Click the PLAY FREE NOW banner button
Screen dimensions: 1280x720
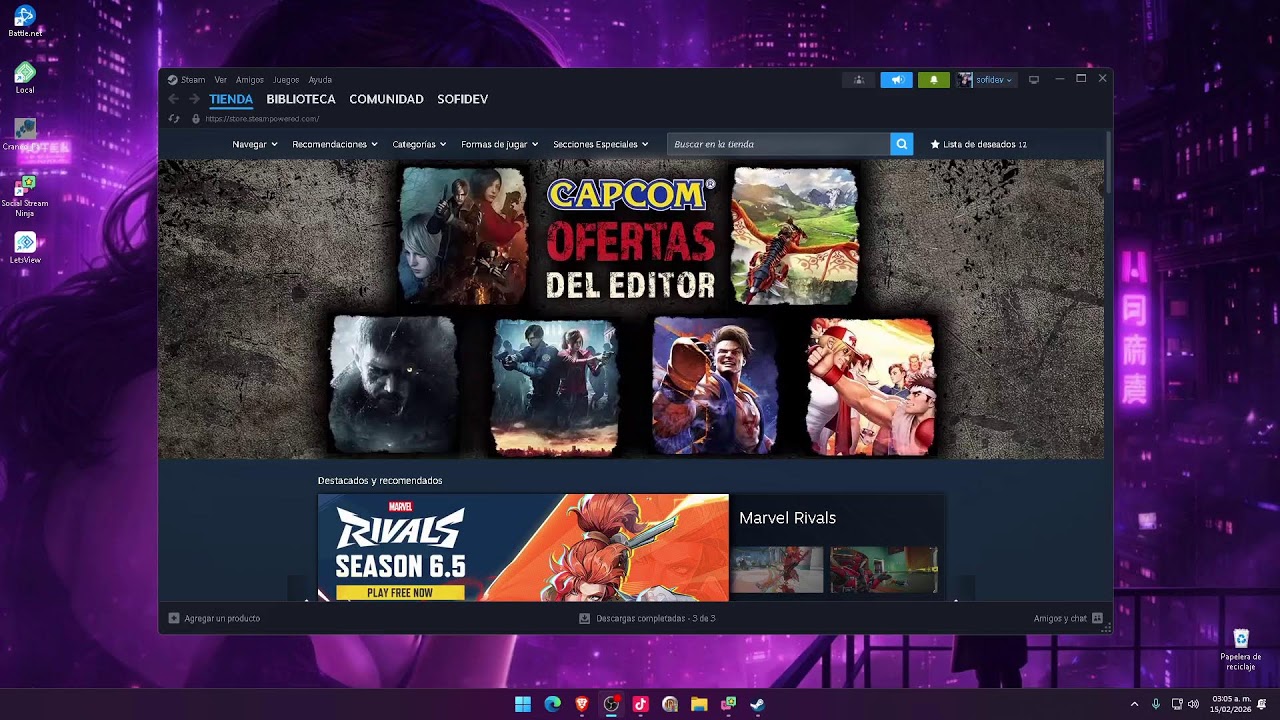coord(400,593)
